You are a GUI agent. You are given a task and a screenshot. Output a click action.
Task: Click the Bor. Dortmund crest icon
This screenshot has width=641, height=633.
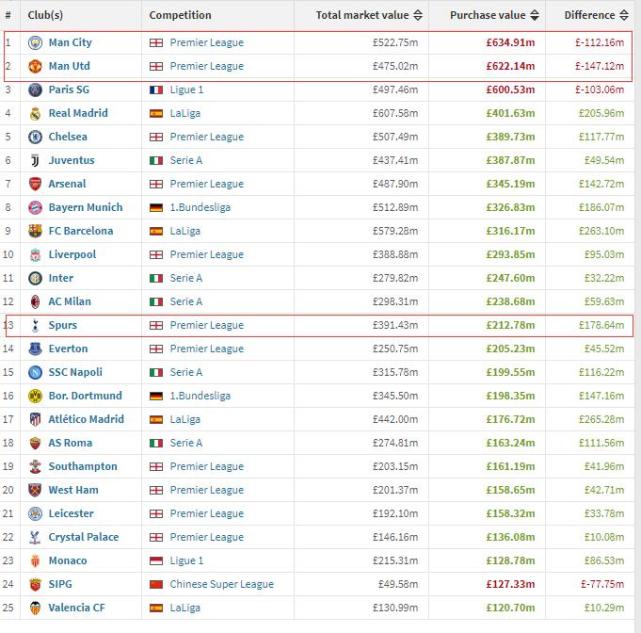pyautogui.click(x=35, y=396)
